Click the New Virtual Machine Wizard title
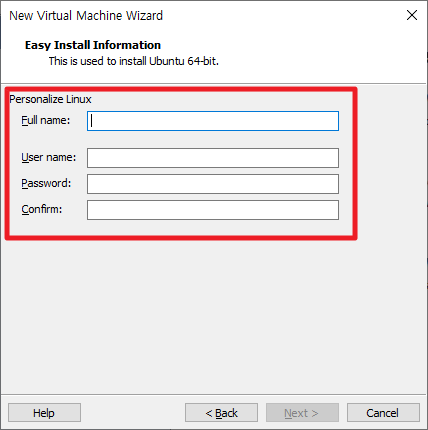The width and height of the screenshot is (428, 430). [86, 16]
